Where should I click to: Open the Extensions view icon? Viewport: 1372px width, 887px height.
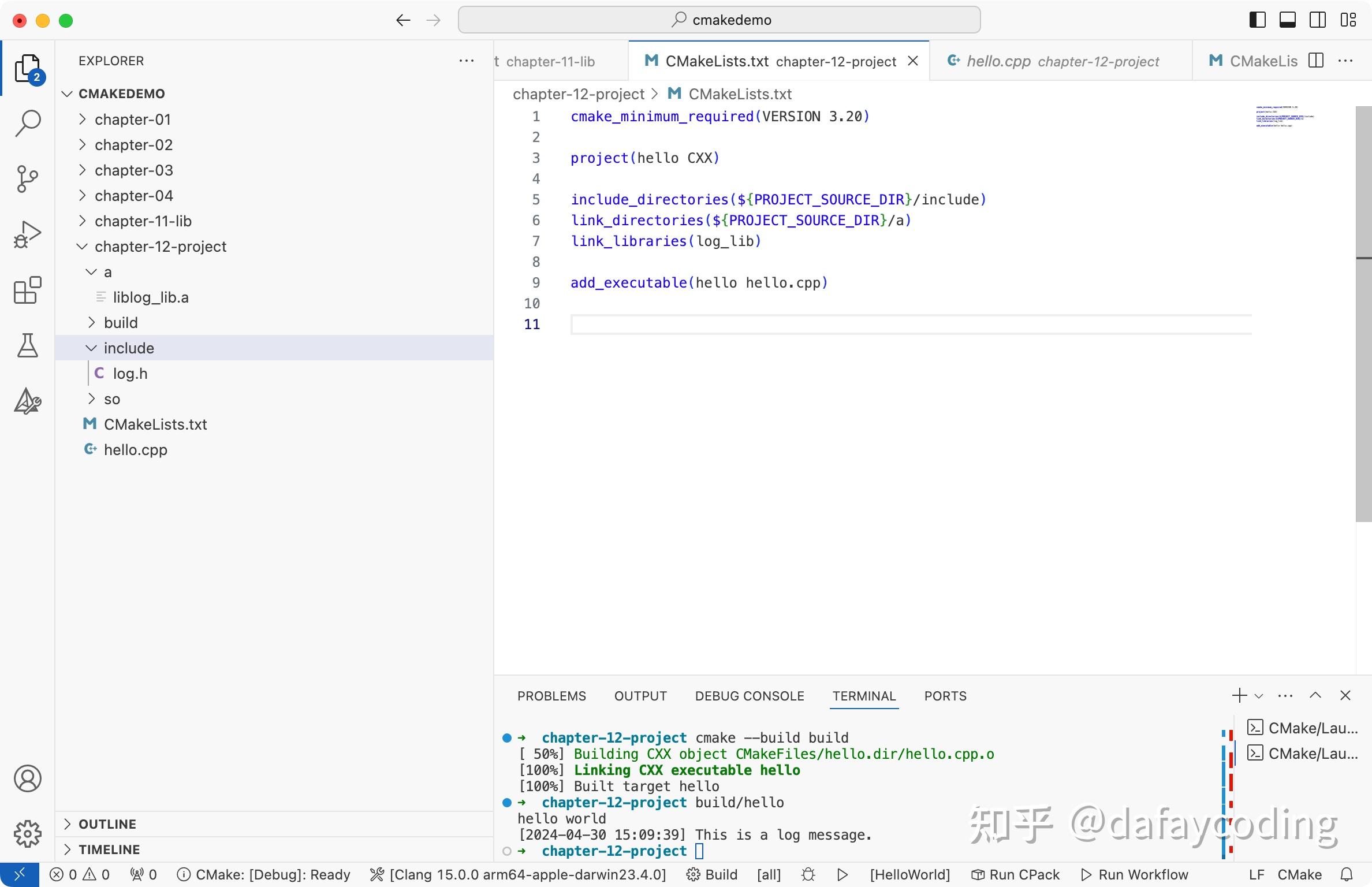pos(27,290)
